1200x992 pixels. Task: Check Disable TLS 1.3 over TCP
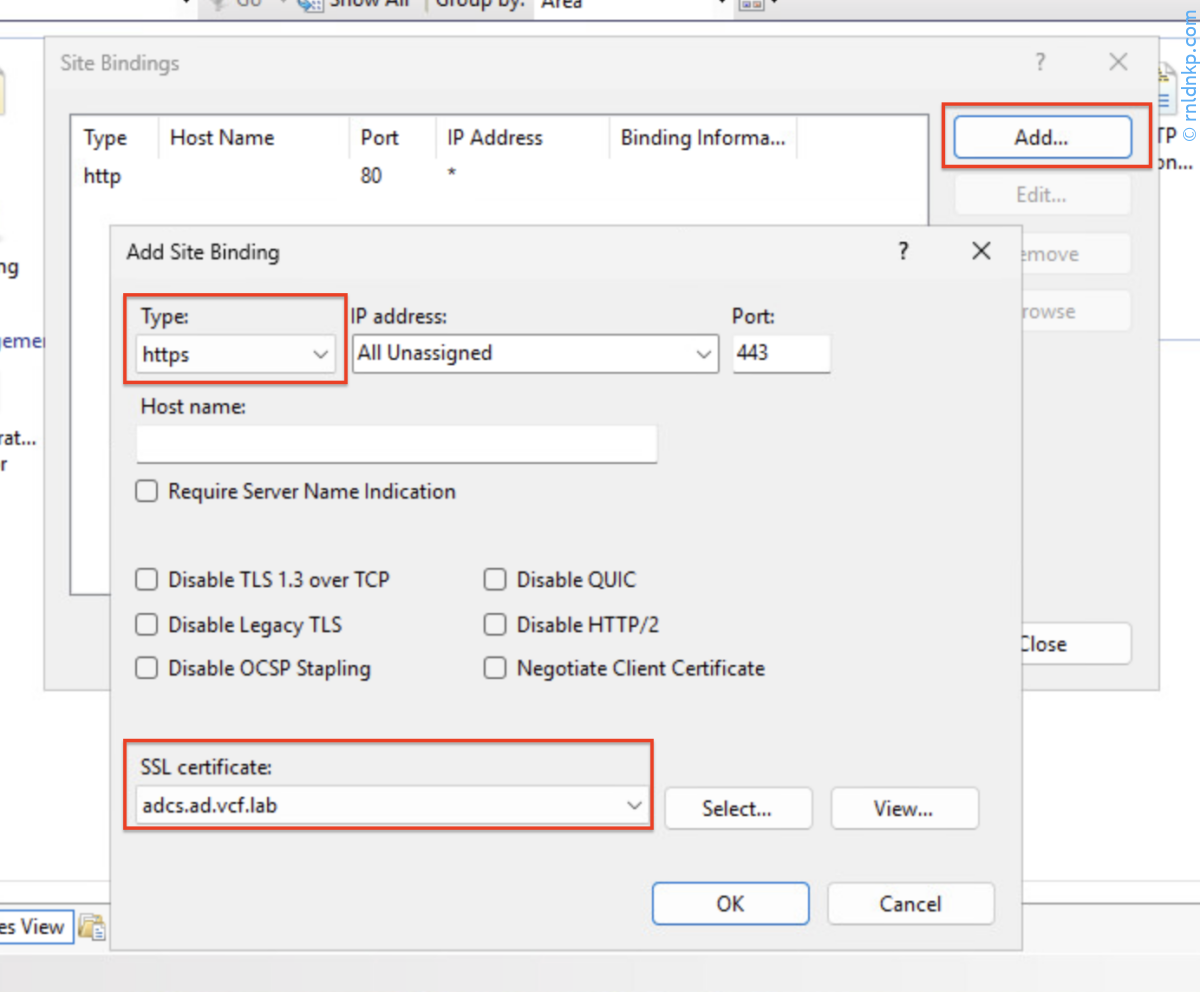[147, 580]
